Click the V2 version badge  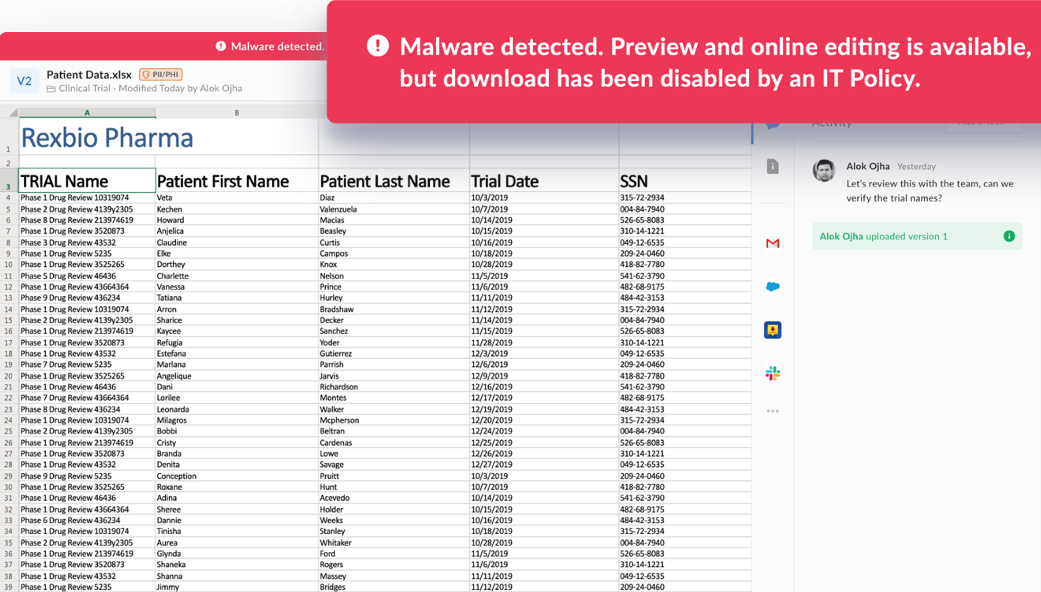(25, 81)
